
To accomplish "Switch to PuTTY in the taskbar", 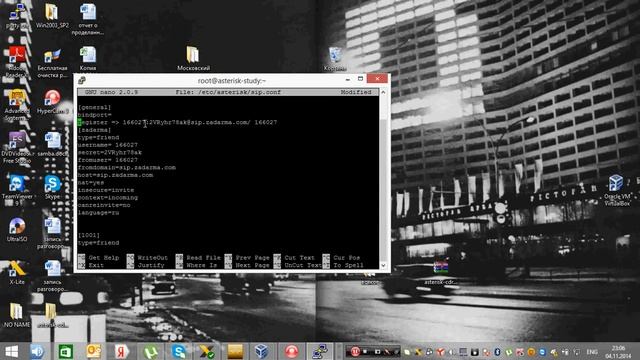I will [320, 351].
